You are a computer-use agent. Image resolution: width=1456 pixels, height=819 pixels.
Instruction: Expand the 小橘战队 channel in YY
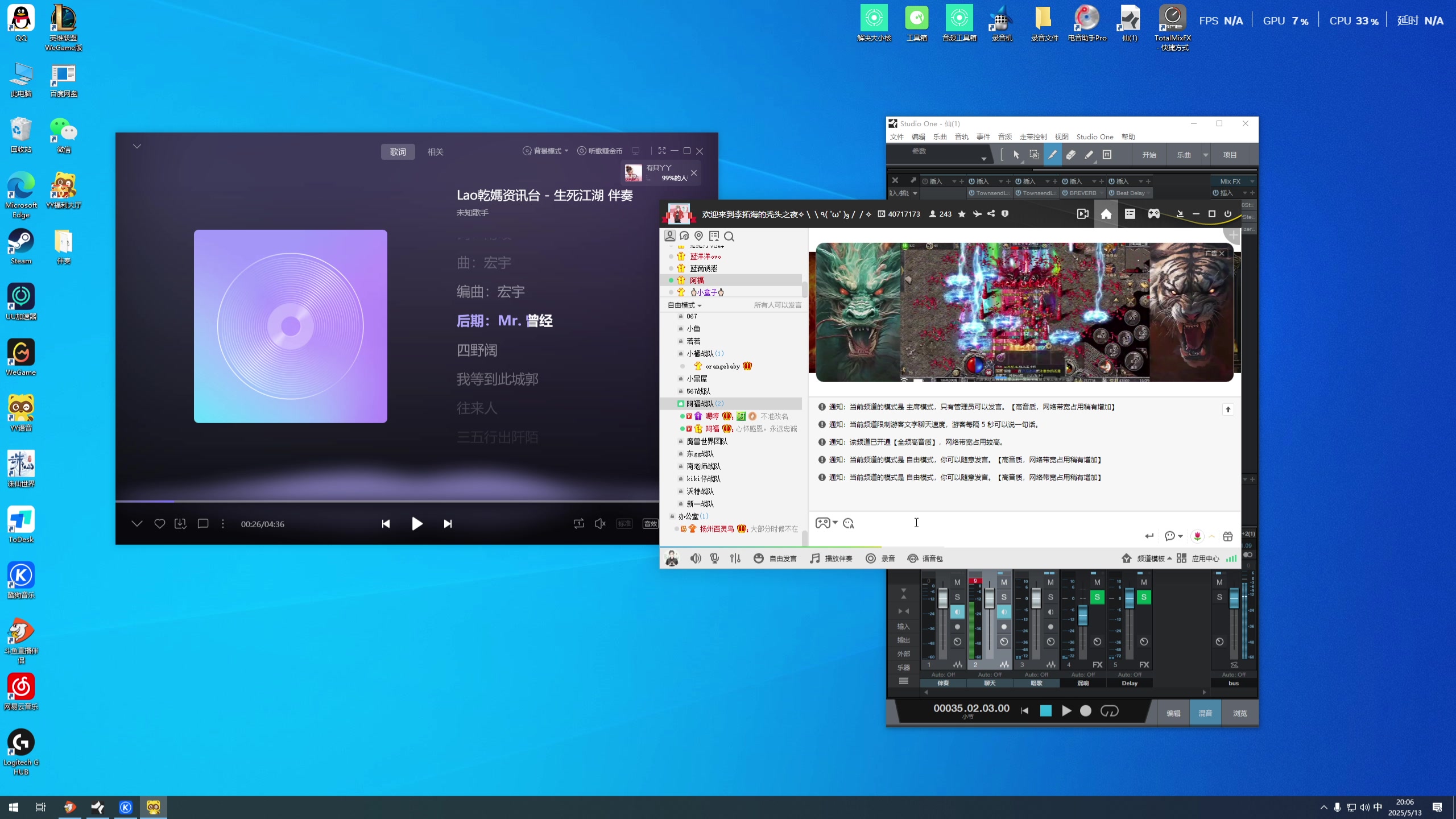pyautogui.click(x=681, y=354)
